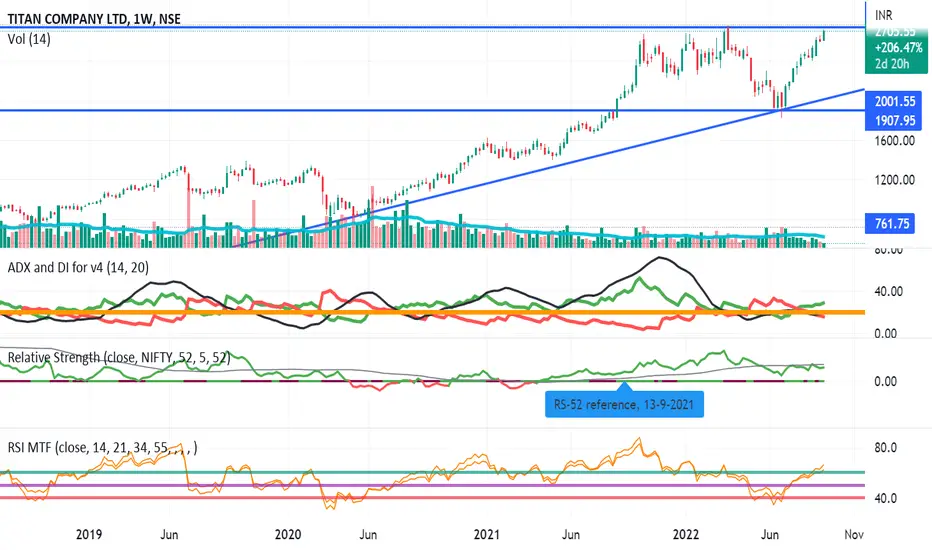Click the 40.00 value on ADX scale
The image size is (932, 550).
[x=889, y=291]
